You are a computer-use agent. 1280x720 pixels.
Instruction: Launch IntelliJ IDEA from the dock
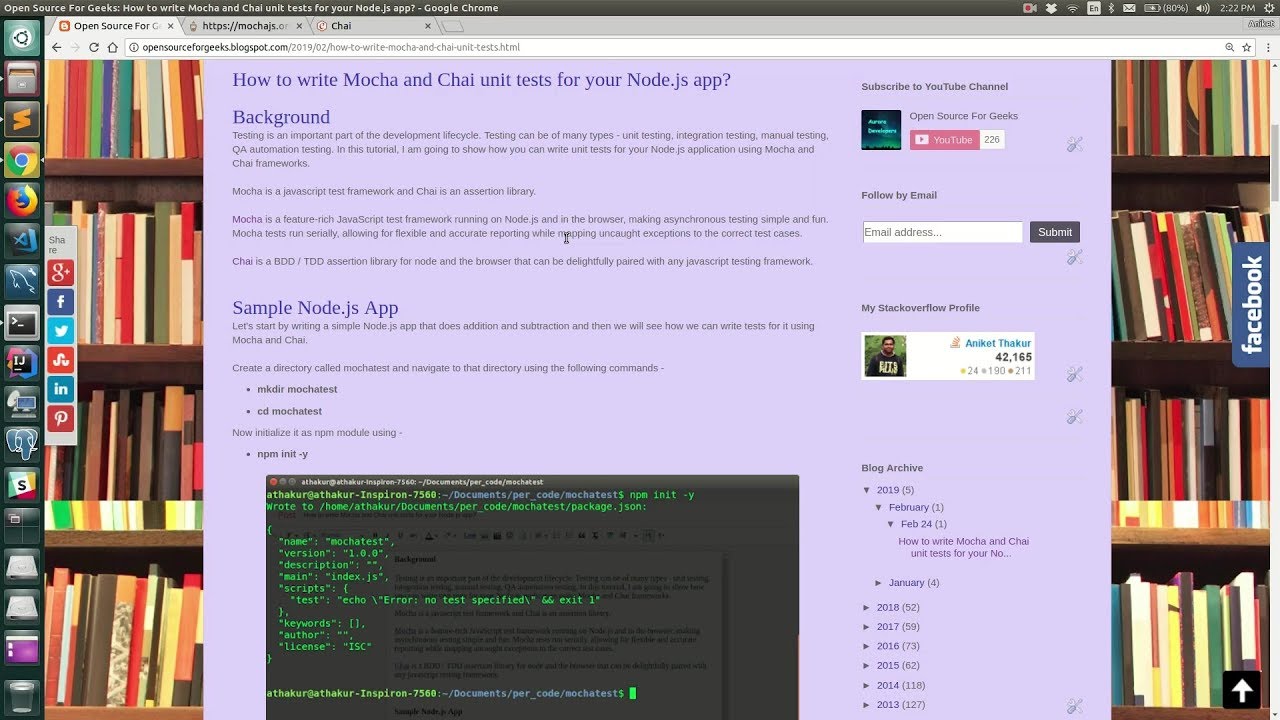click(x=22, y=363)
